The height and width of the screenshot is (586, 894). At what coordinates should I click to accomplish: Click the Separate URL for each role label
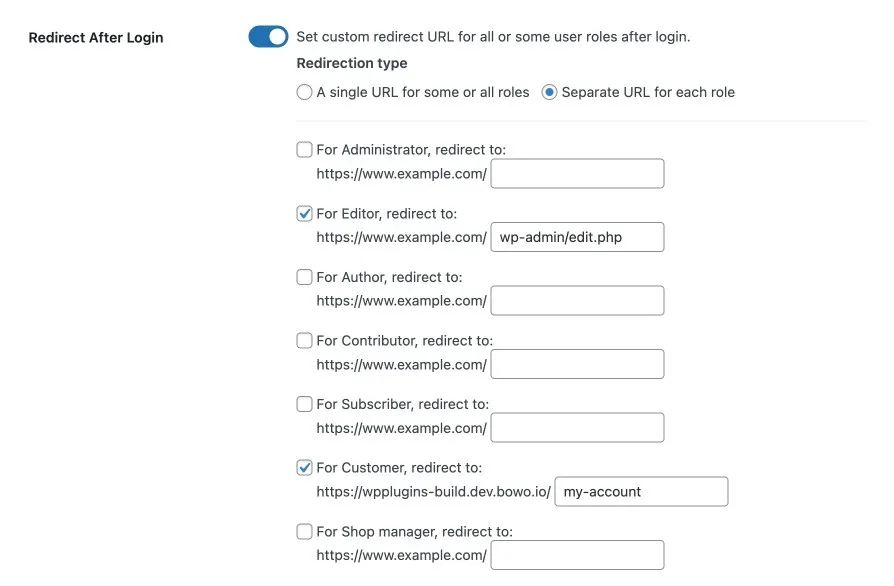point(648,92)
